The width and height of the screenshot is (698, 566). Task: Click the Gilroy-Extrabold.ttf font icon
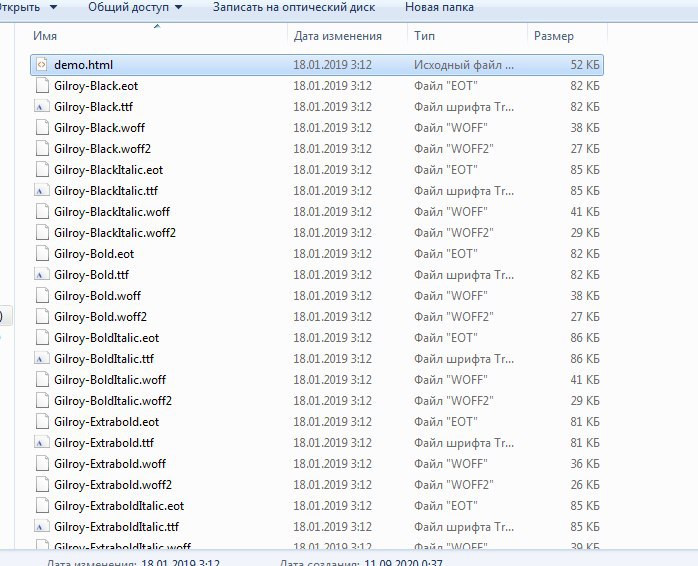coord(41,443)
